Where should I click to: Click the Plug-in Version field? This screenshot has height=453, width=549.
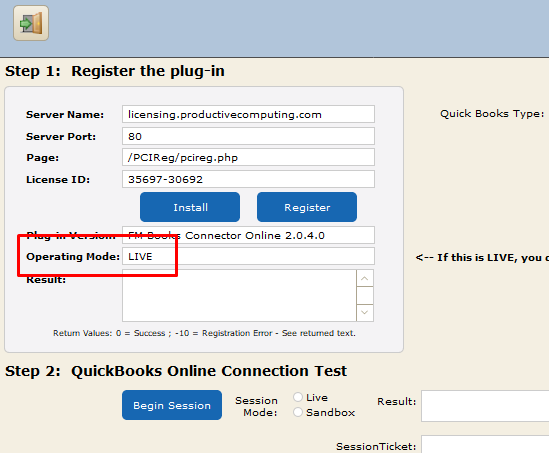click(248, 235)
